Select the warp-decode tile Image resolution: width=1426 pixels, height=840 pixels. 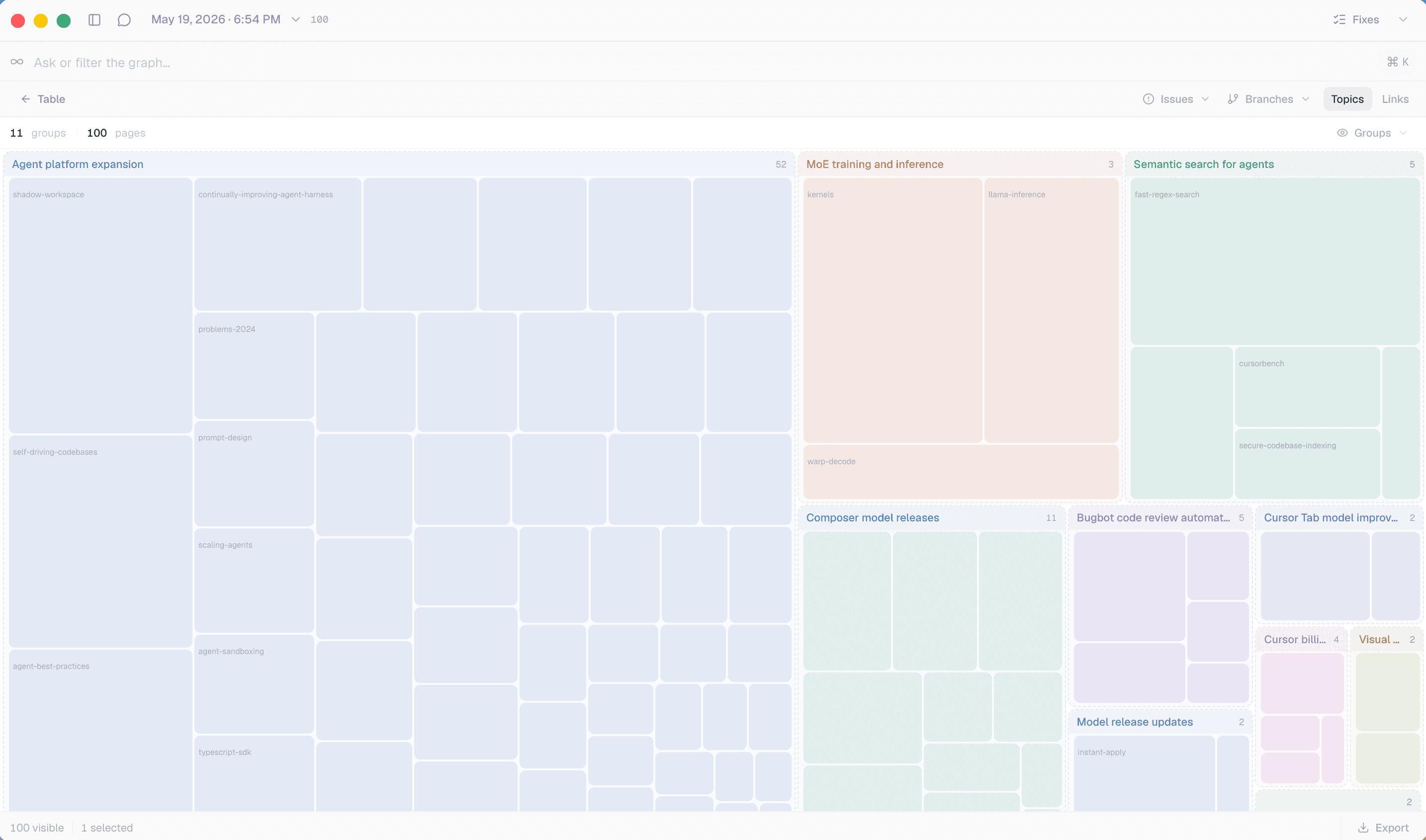pyautogui.click(x=961, y=472)
